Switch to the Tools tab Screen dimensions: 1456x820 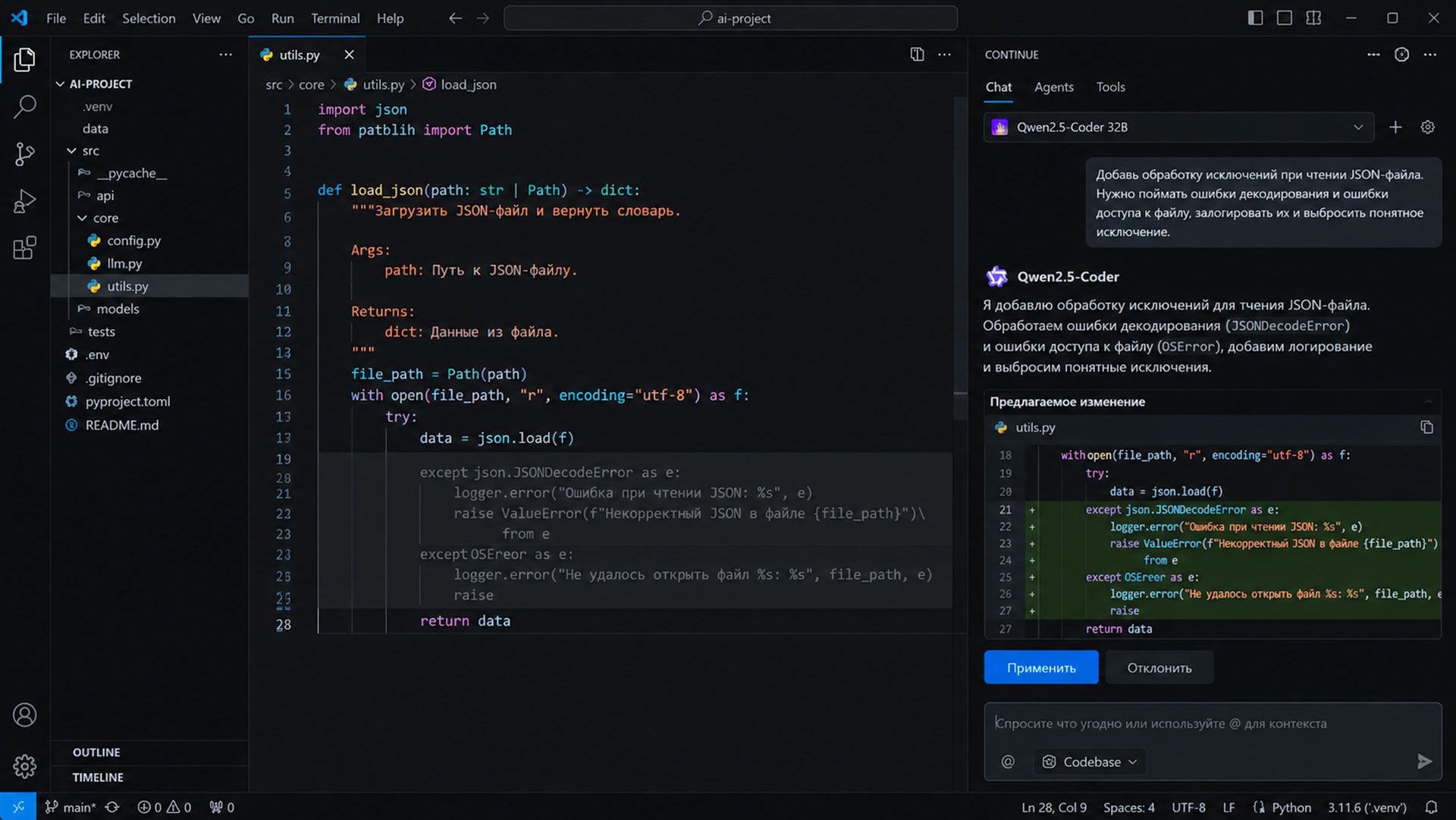(1110, 87)
